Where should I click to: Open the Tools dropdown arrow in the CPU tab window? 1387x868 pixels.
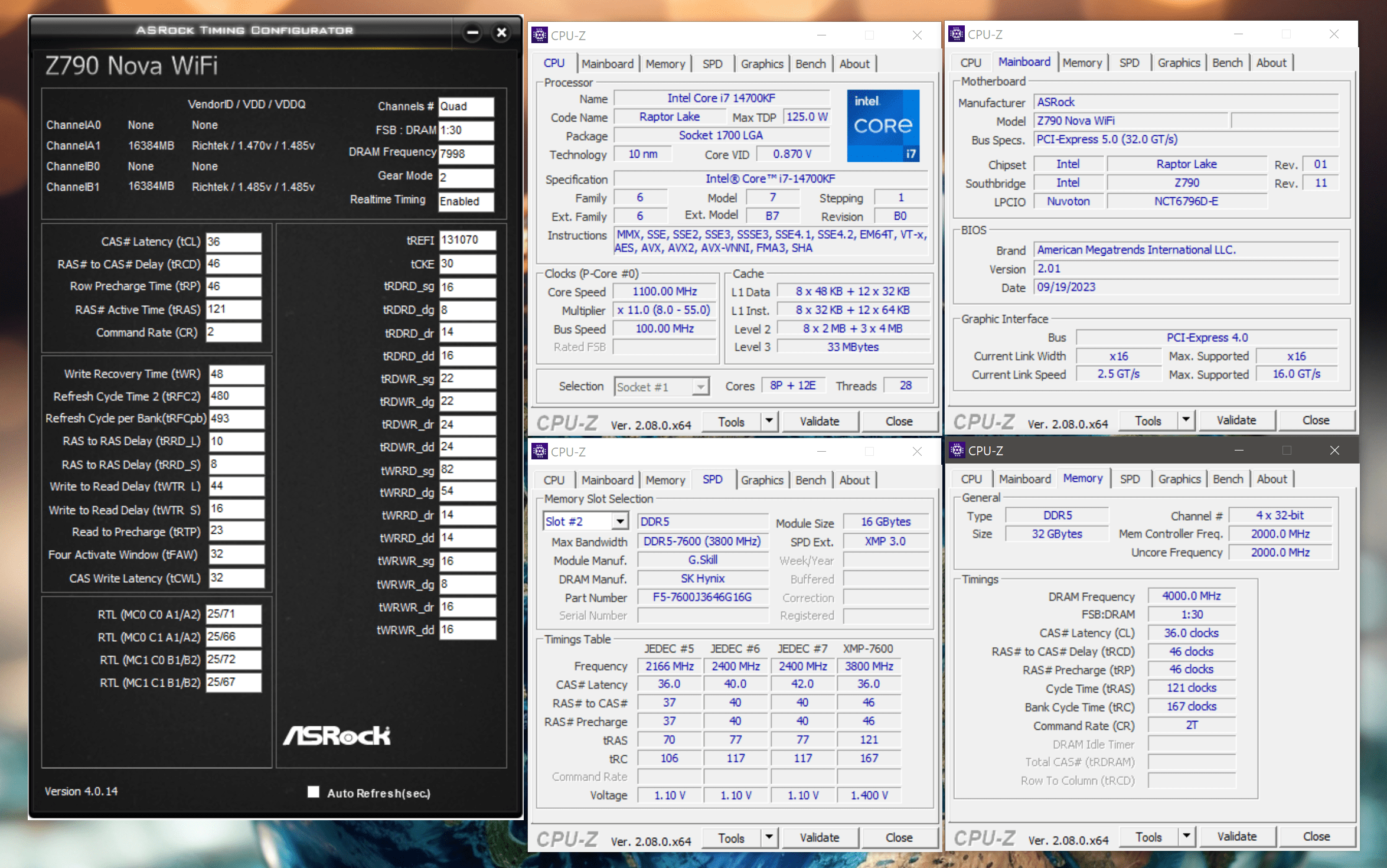769,421
